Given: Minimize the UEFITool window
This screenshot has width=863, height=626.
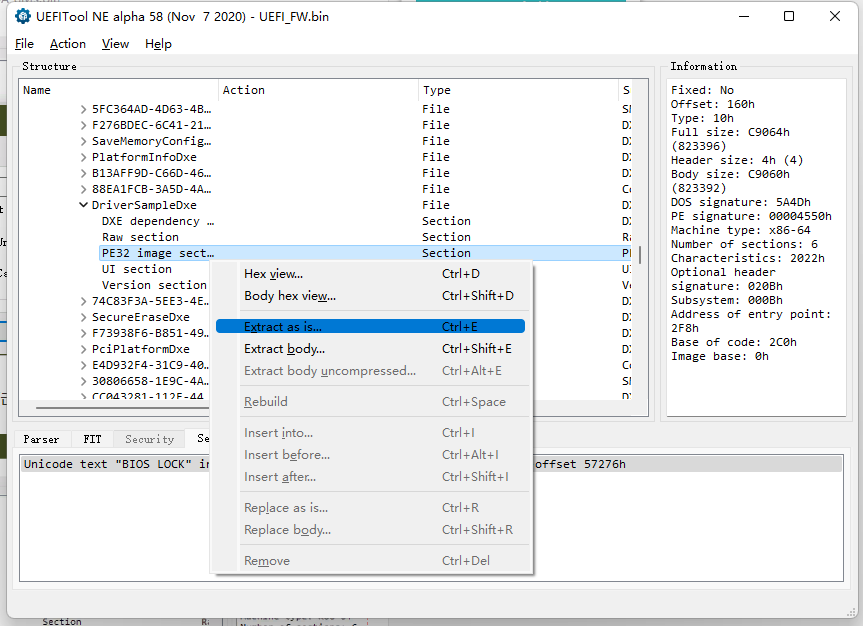Looking at the screenshot, I should coord(744,17).
